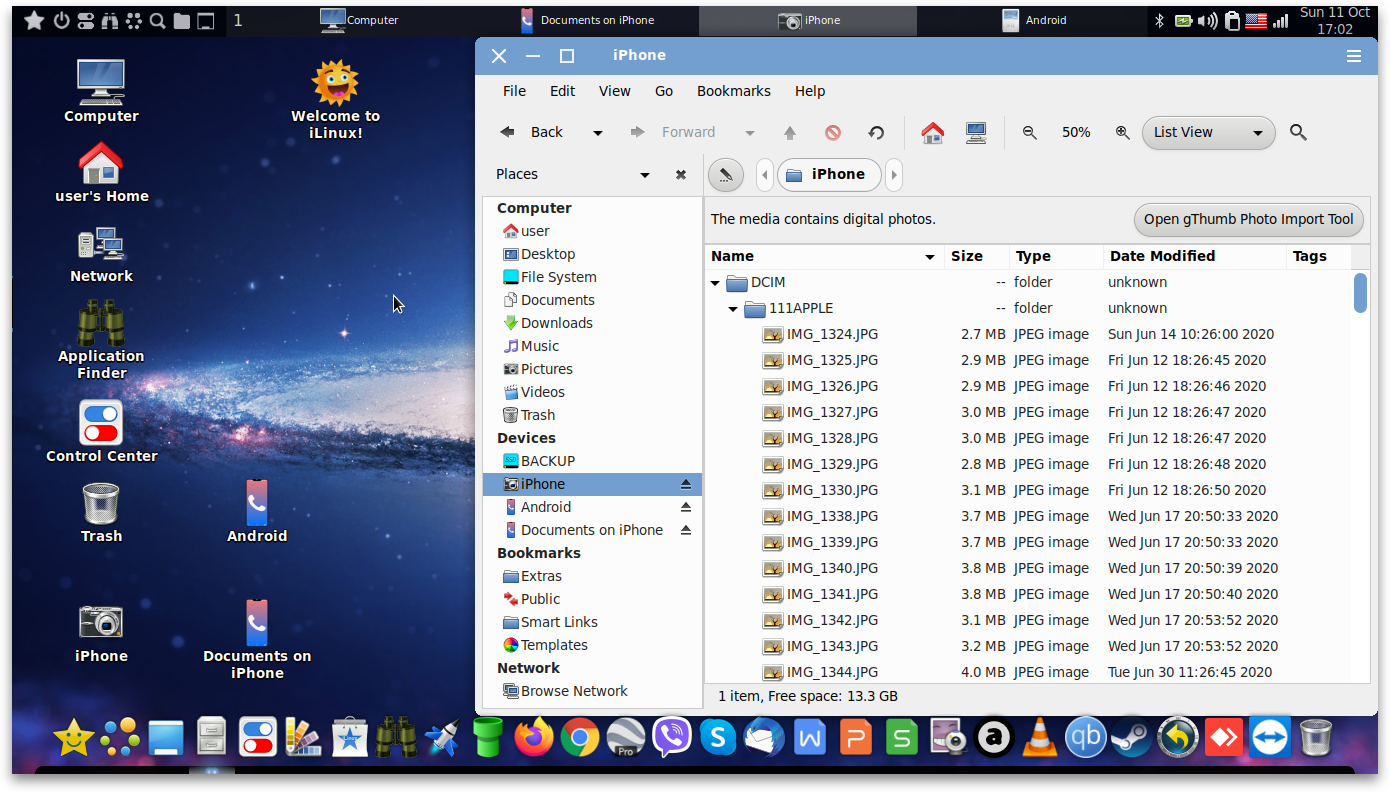1390x792 pixels.
Task: Eject the Android device in sidebar
Action: coord(686,507)
